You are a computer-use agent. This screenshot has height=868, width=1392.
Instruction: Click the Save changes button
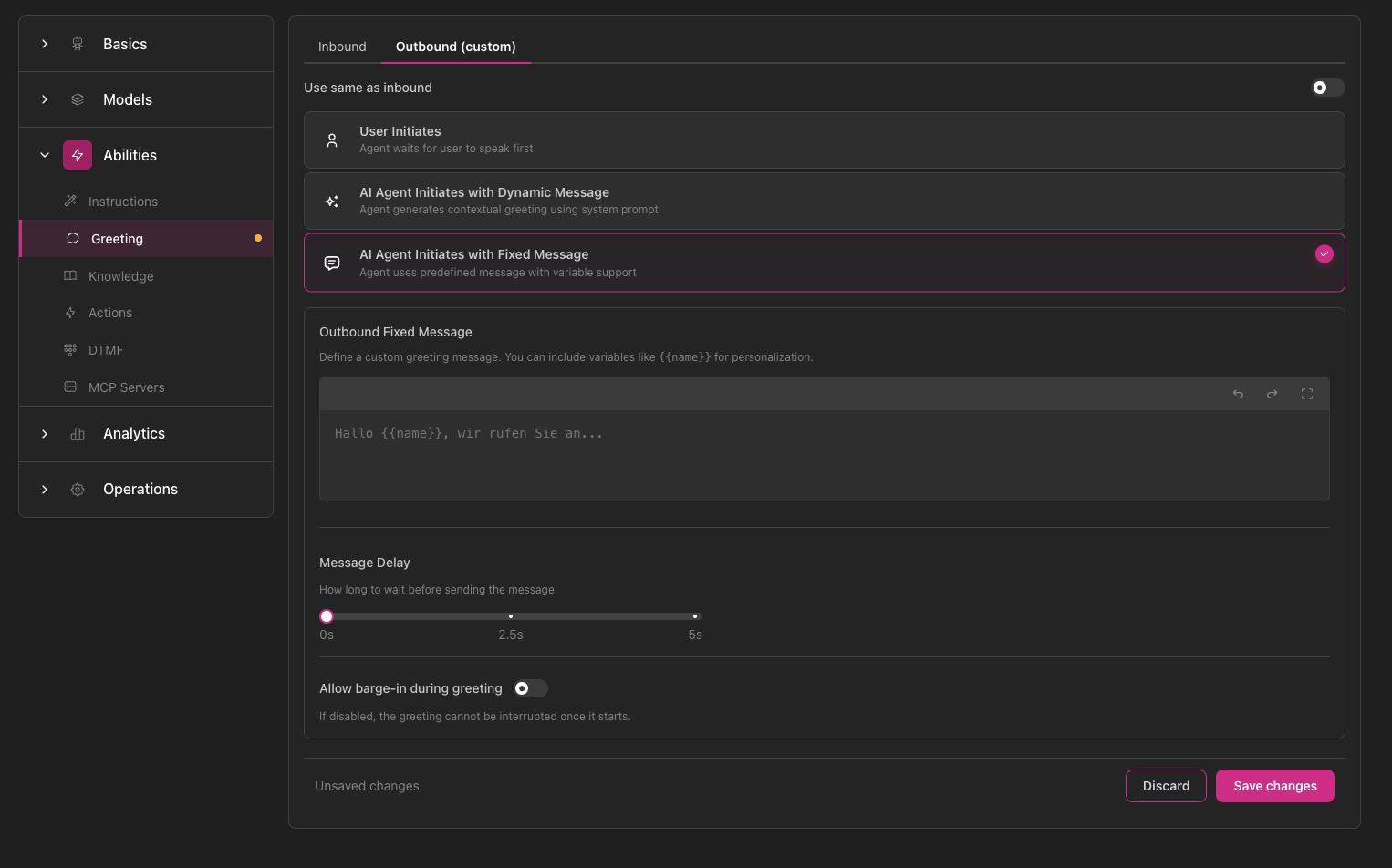pyautogui.click(x=1274, y=785)
